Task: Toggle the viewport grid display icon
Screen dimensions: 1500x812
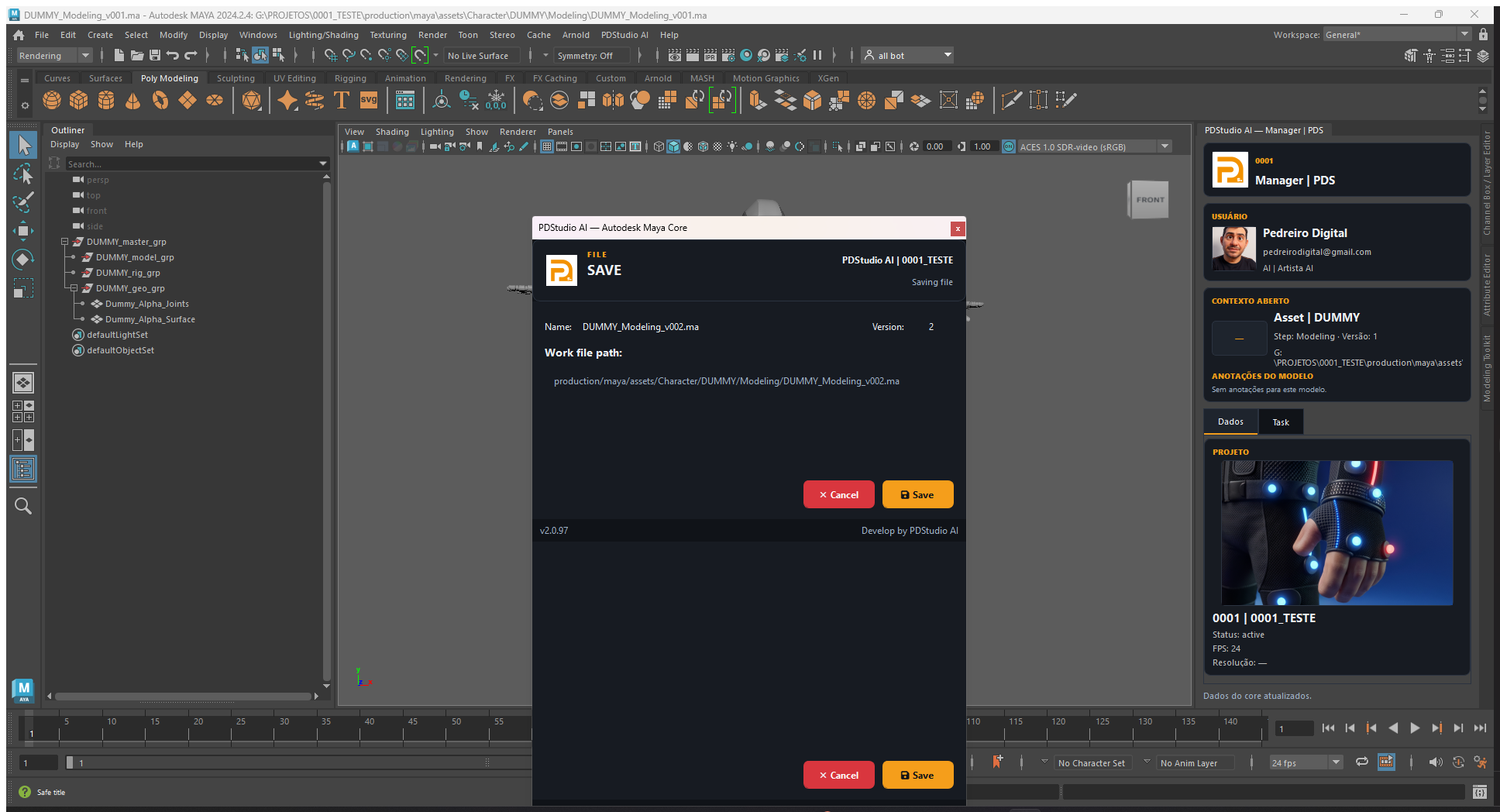Action: [x=547, y=146]
